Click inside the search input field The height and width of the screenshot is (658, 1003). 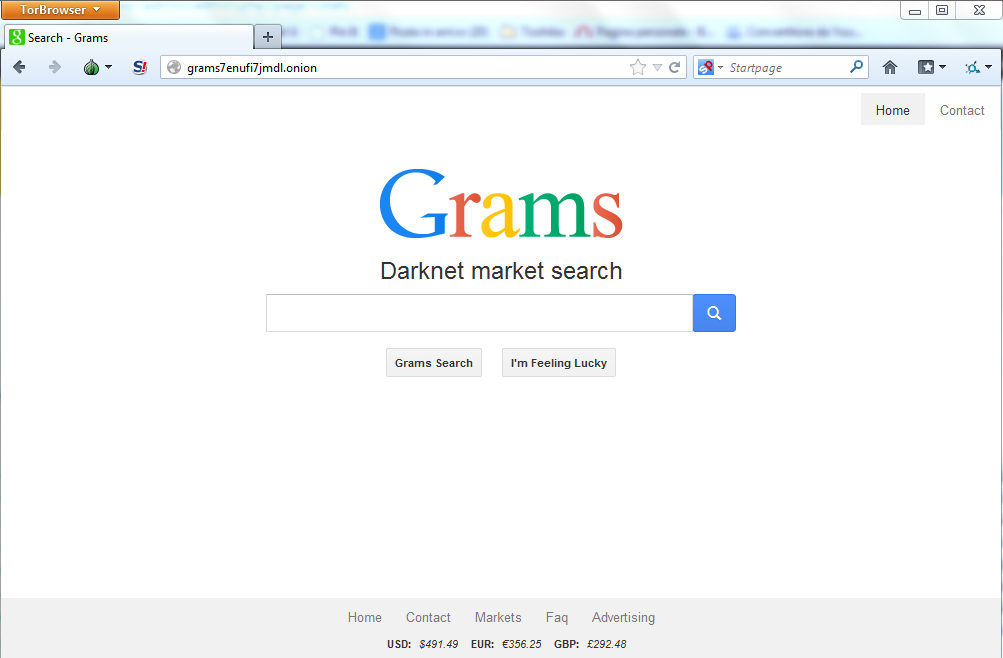click(478, 312)
